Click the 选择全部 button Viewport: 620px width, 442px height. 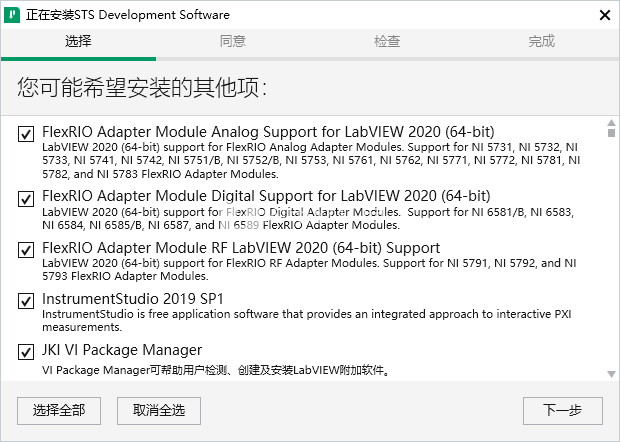(59, 411)
